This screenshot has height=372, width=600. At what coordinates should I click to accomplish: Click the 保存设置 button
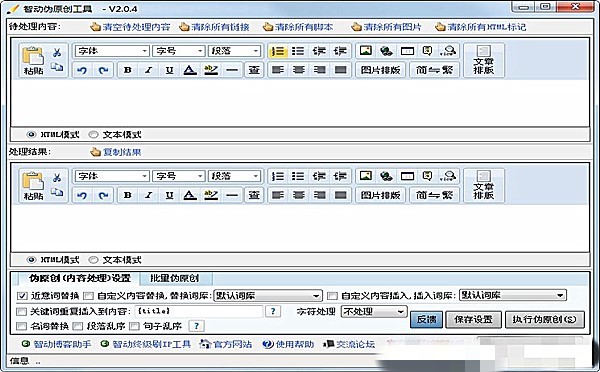[473, 320]
